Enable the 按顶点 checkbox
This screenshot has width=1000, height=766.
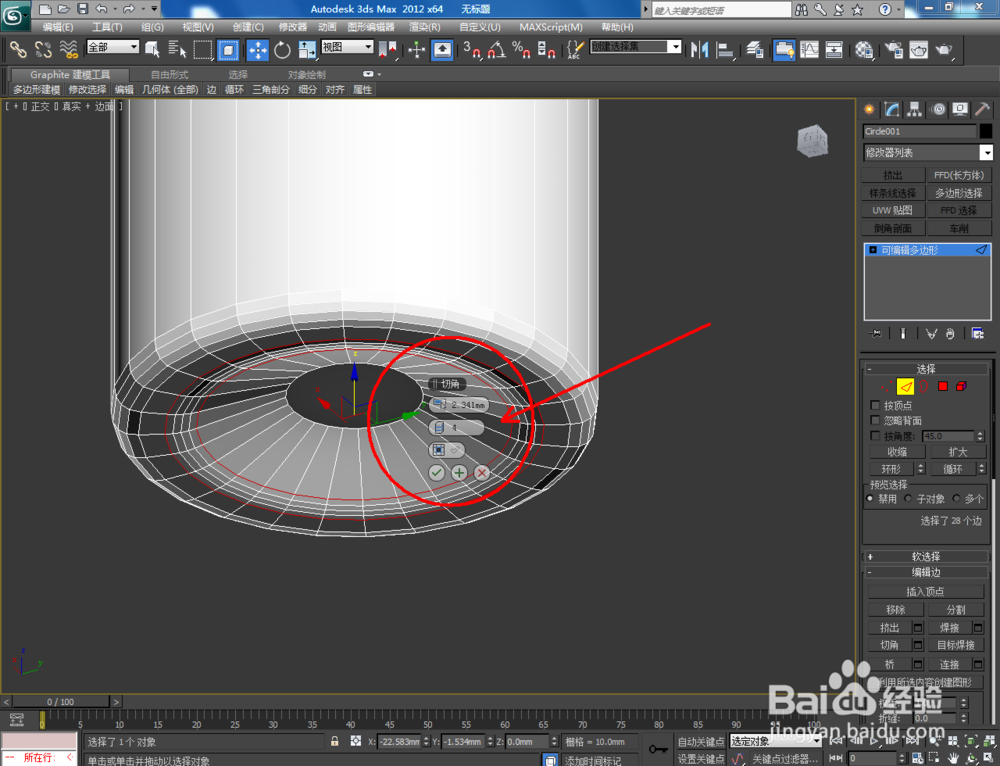click(x=876, y=406)
